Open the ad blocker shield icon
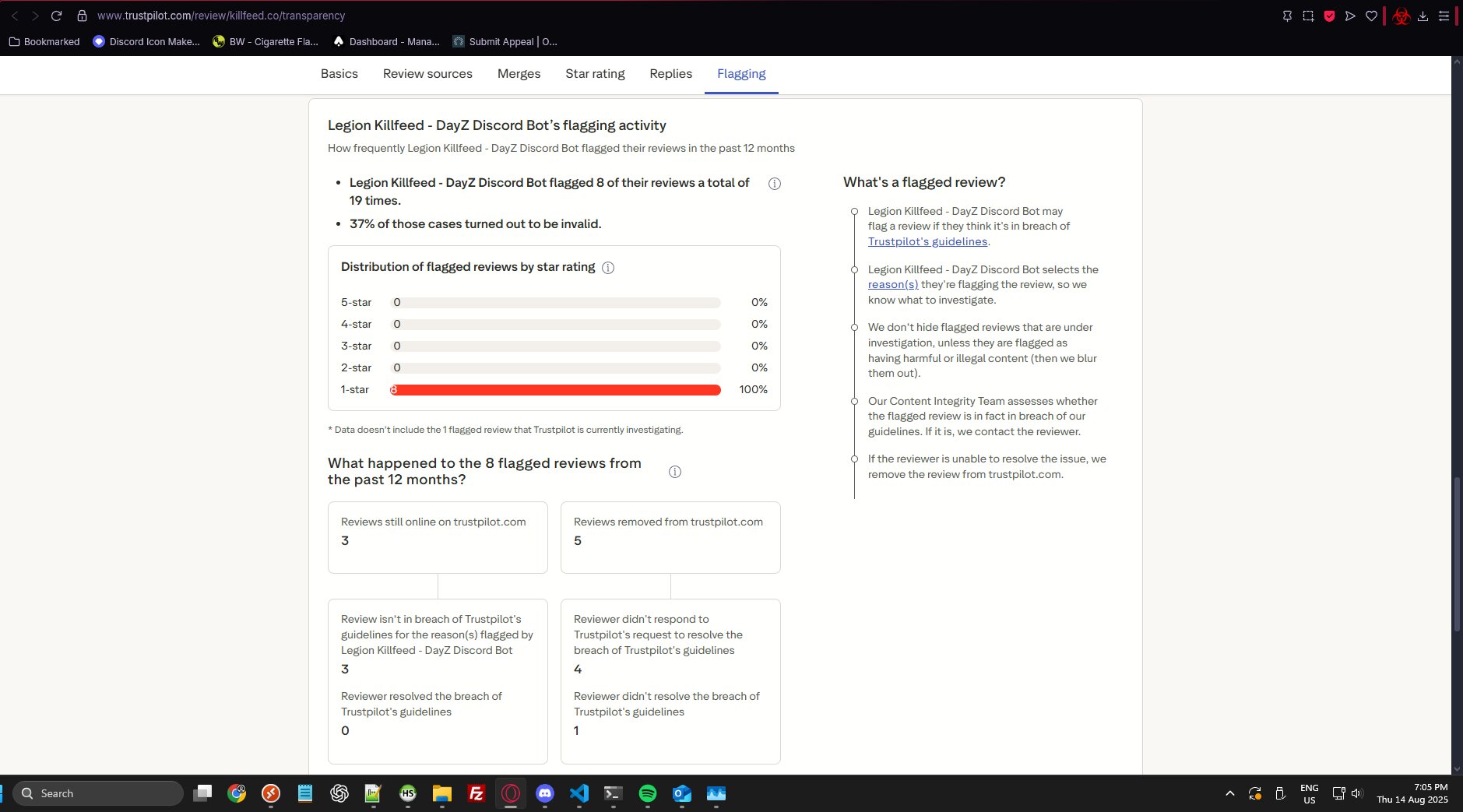 (x=1329, y=16)
